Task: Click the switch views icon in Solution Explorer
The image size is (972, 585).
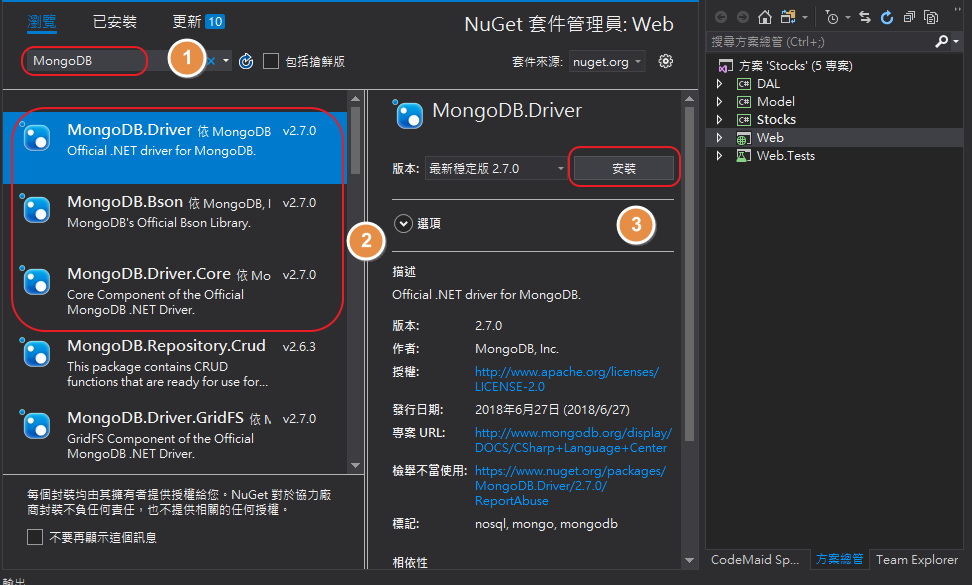Action: pyautogui.click(x=788, y=17)
